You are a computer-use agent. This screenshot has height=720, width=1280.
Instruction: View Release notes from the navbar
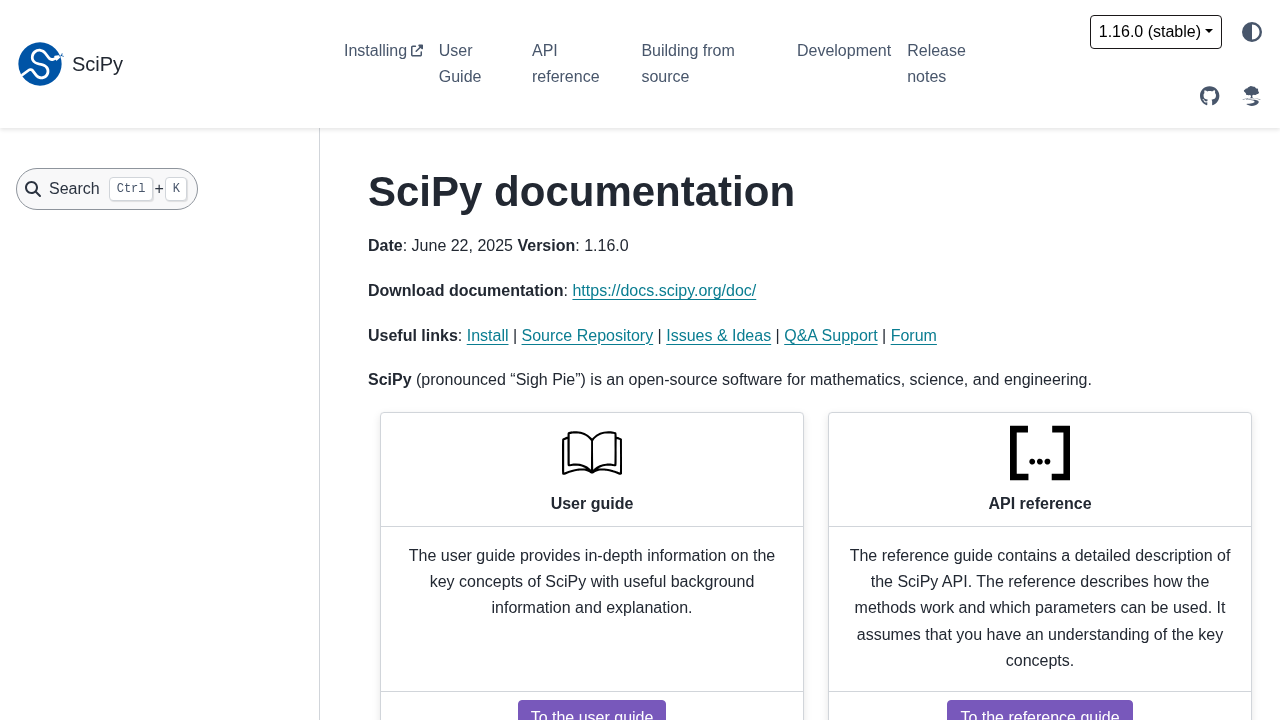[936, 64]
